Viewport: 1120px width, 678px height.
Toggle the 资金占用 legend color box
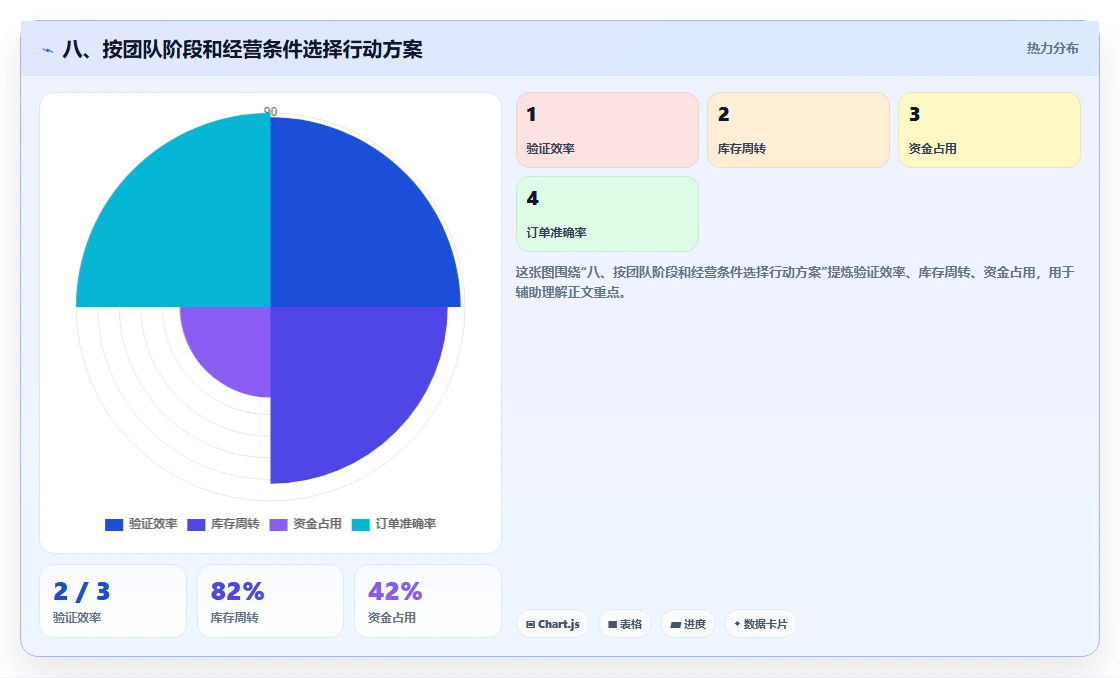click(x=279, y=524)
